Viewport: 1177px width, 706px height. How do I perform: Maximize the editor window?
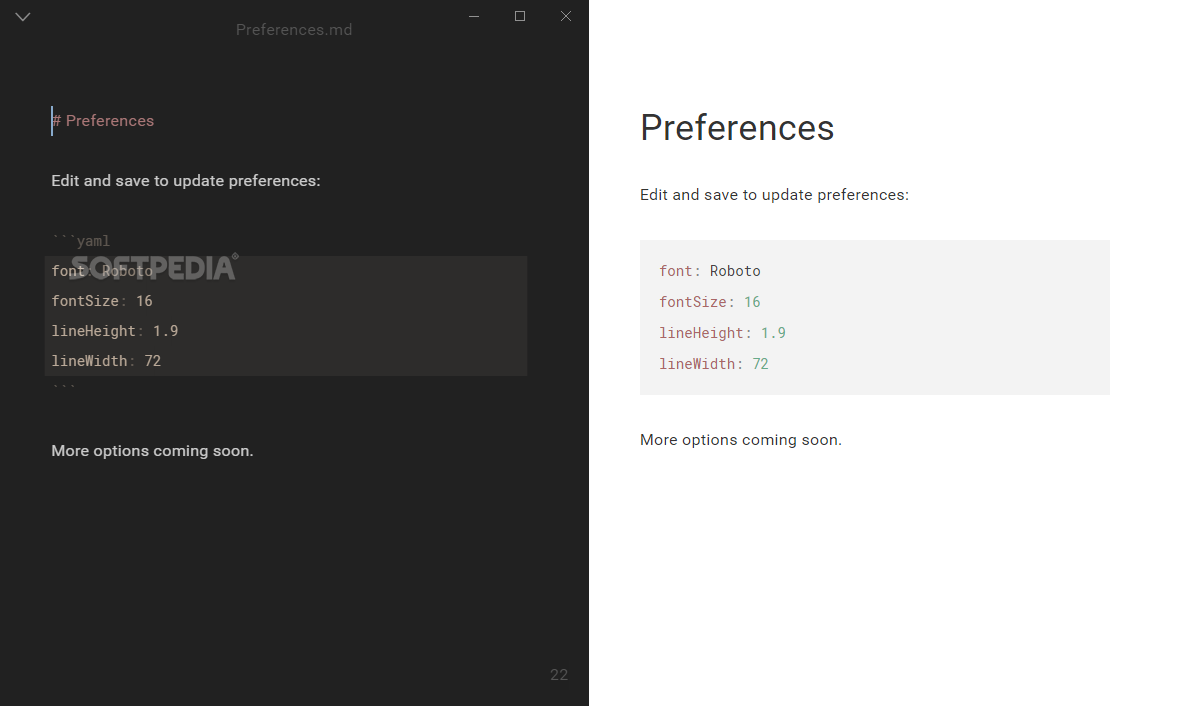(x=519, y=16)
